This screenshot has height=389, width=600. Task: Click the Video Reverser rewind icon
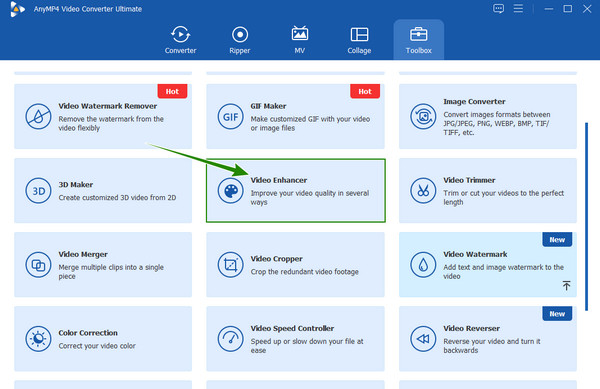423,339
